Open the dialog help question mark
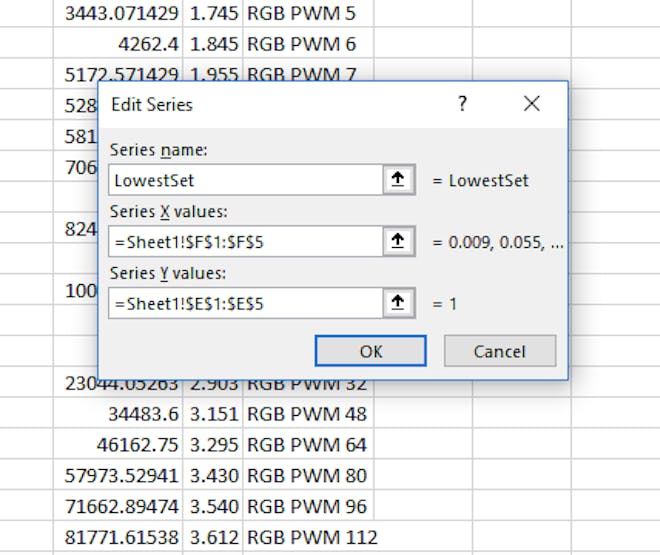This screenshot has height=555, width=660. 462,104
